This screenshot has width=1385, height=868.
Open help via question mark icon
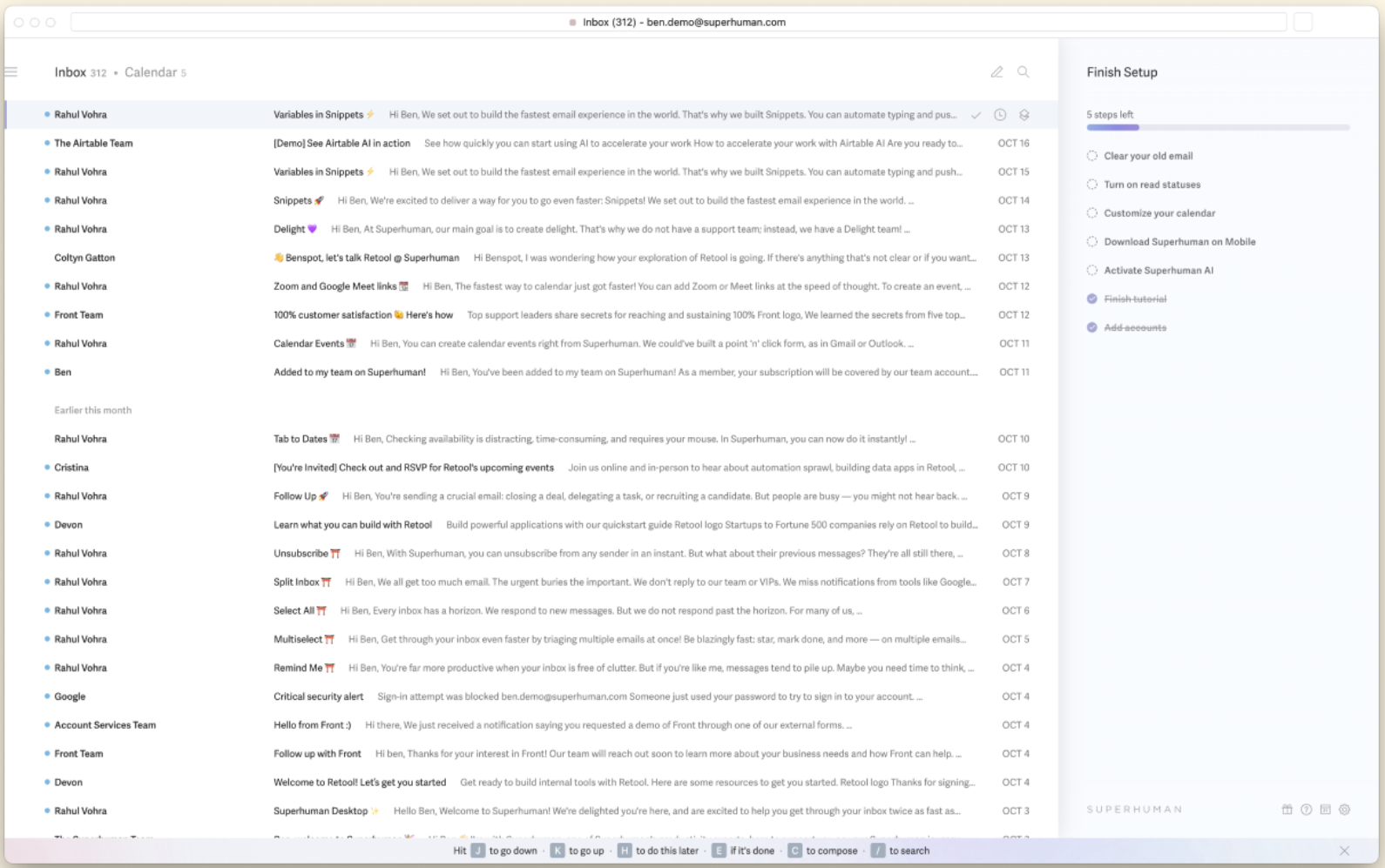(x=1306, y=810)
